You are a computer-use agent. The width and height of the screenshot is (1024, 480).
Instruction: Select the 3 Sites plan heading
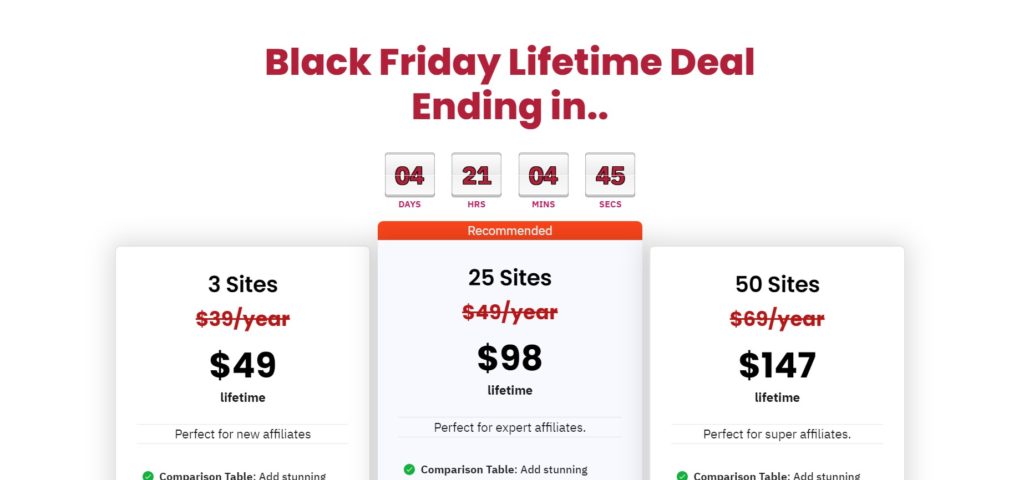coord(243,284)
